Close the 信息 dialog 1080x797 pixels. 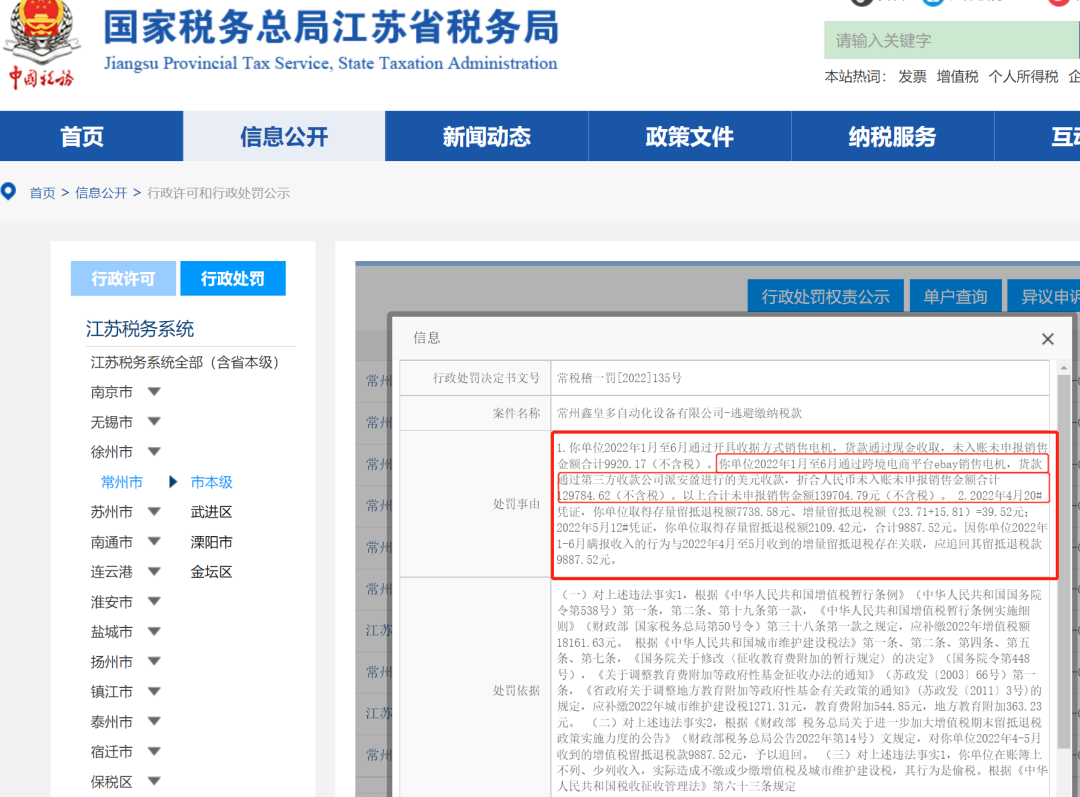point(1048,339)
